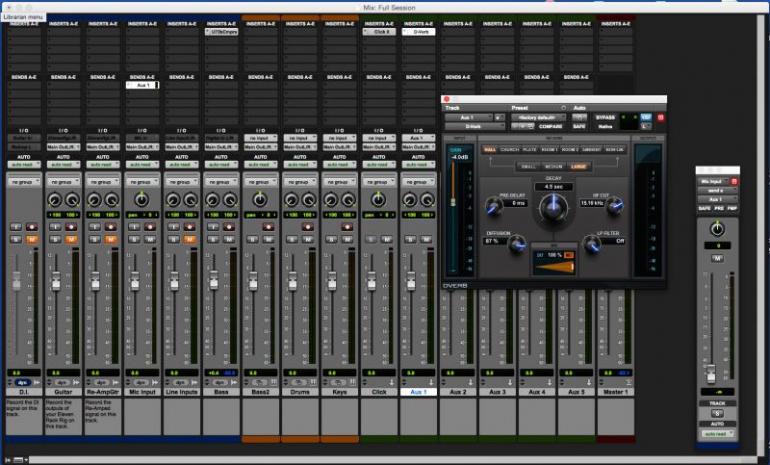Click the D-Verb insert on Aux 1
The height and width of the screenshot is (465, 770).
(418, 31)
